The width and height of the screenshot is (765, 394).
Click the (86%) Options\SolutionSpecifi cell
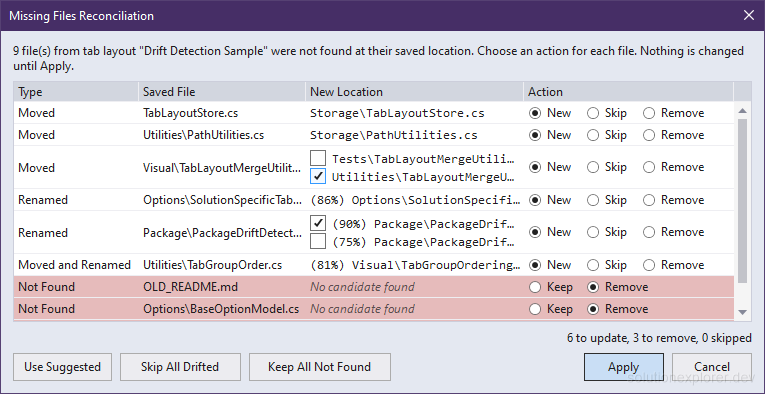(x=414, y=200)
